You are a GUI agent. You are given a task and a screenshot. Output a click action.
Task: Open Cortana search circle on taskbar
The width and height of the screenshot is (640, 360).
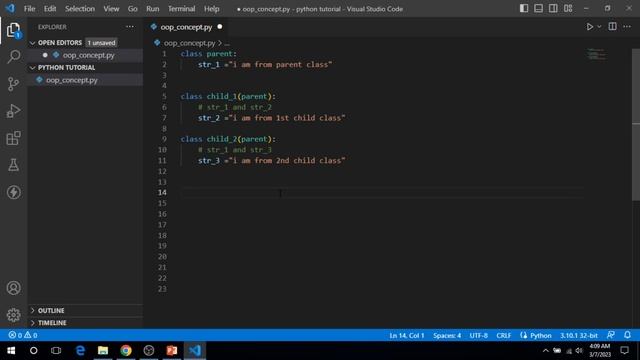pos(33,351)
